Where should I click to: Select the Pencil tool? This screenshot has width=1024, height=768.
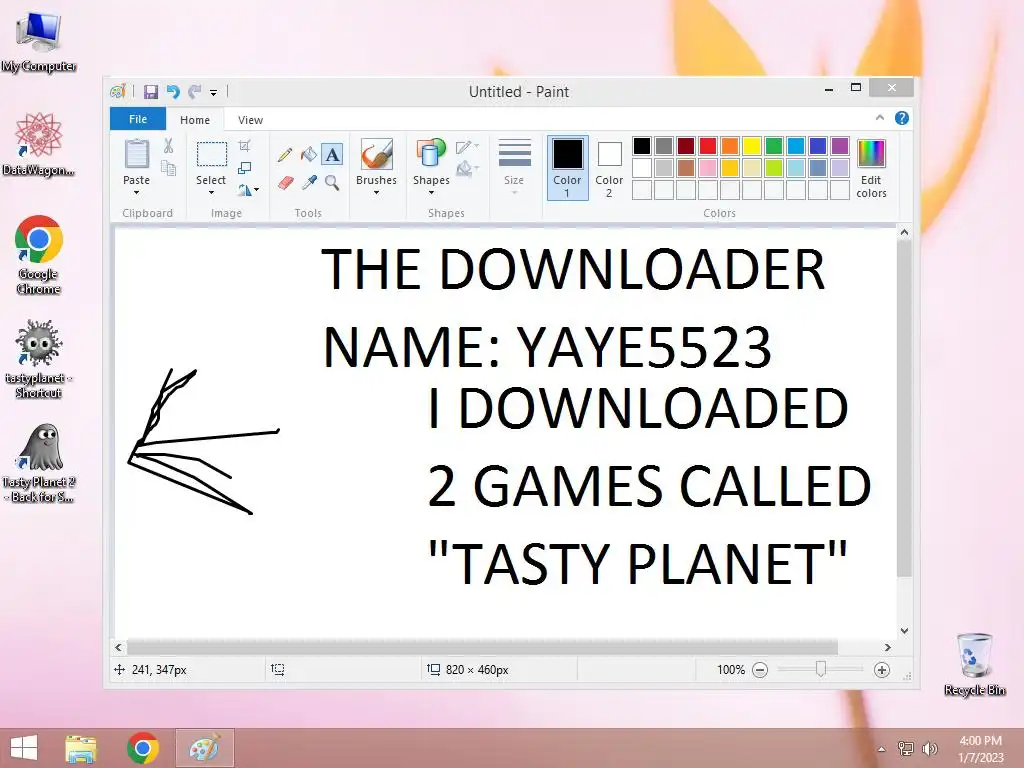pos(285,155)
